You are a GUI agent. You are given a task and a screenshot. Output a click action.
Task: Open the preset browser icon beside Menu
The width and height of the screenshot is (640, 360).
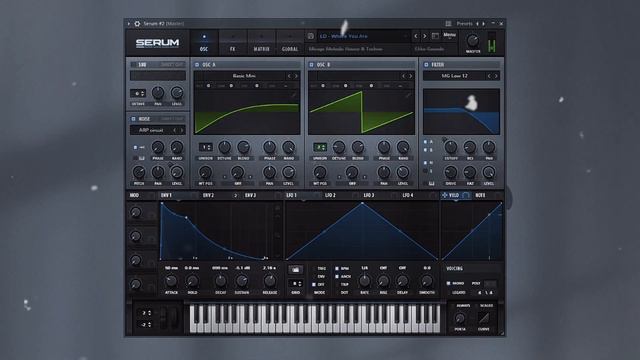tap(436, 36)
